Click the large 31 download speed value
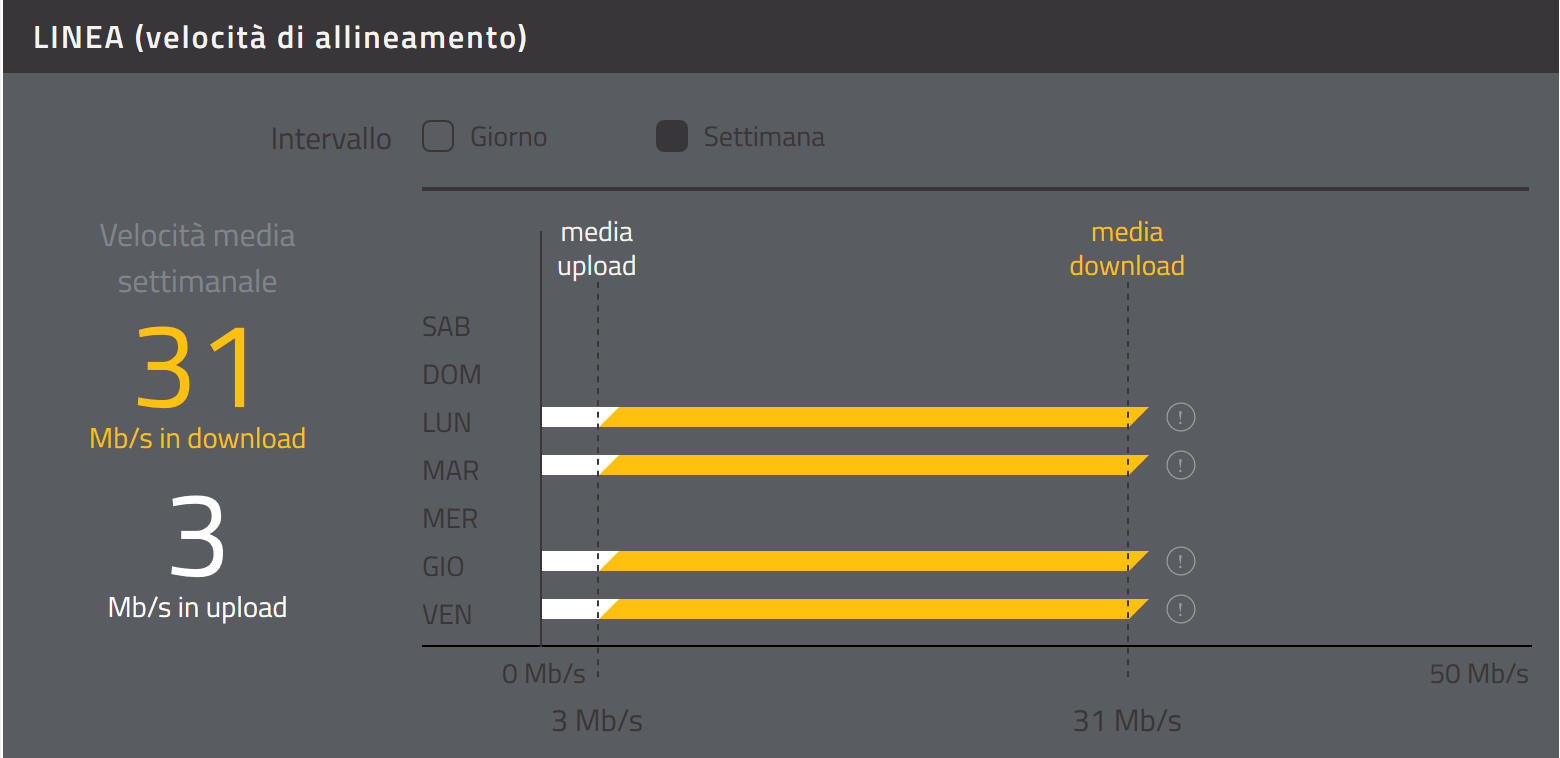 click(x=197, y=369)
